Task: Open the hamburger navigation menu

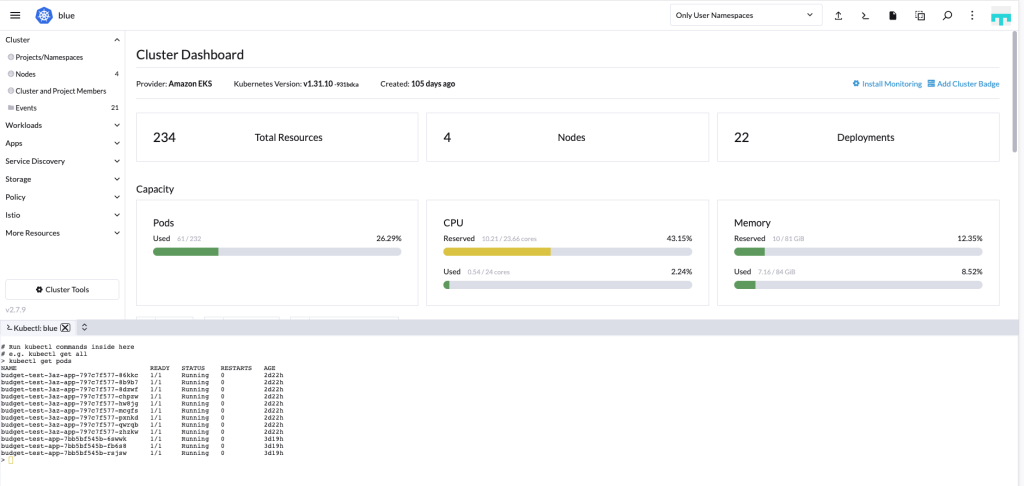Action: point(15,15)
